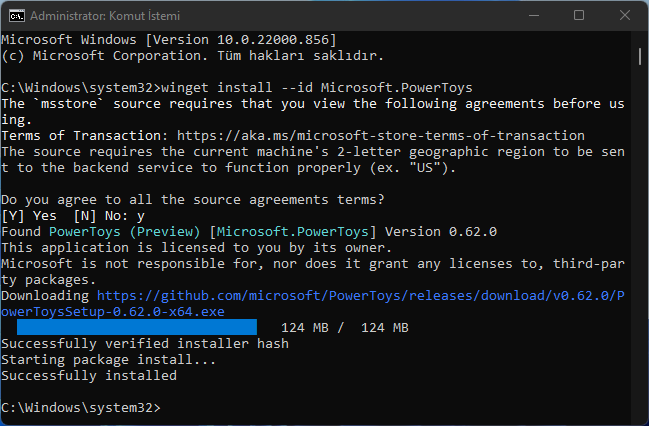Image resolution: width=649 pixels, height=426 pixels.
Task: Click 'Version 0.62.0' text
Action: 441,231
